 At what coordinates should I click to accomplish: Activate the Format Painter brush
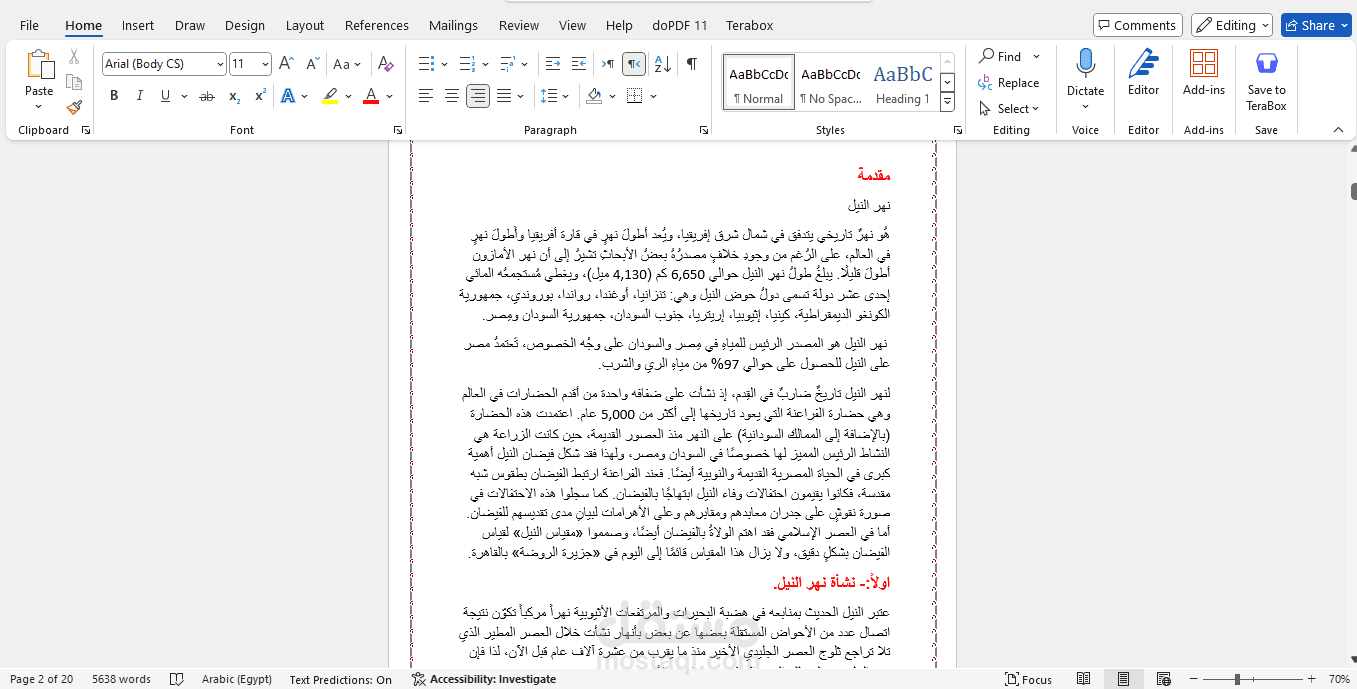[74, 107]
